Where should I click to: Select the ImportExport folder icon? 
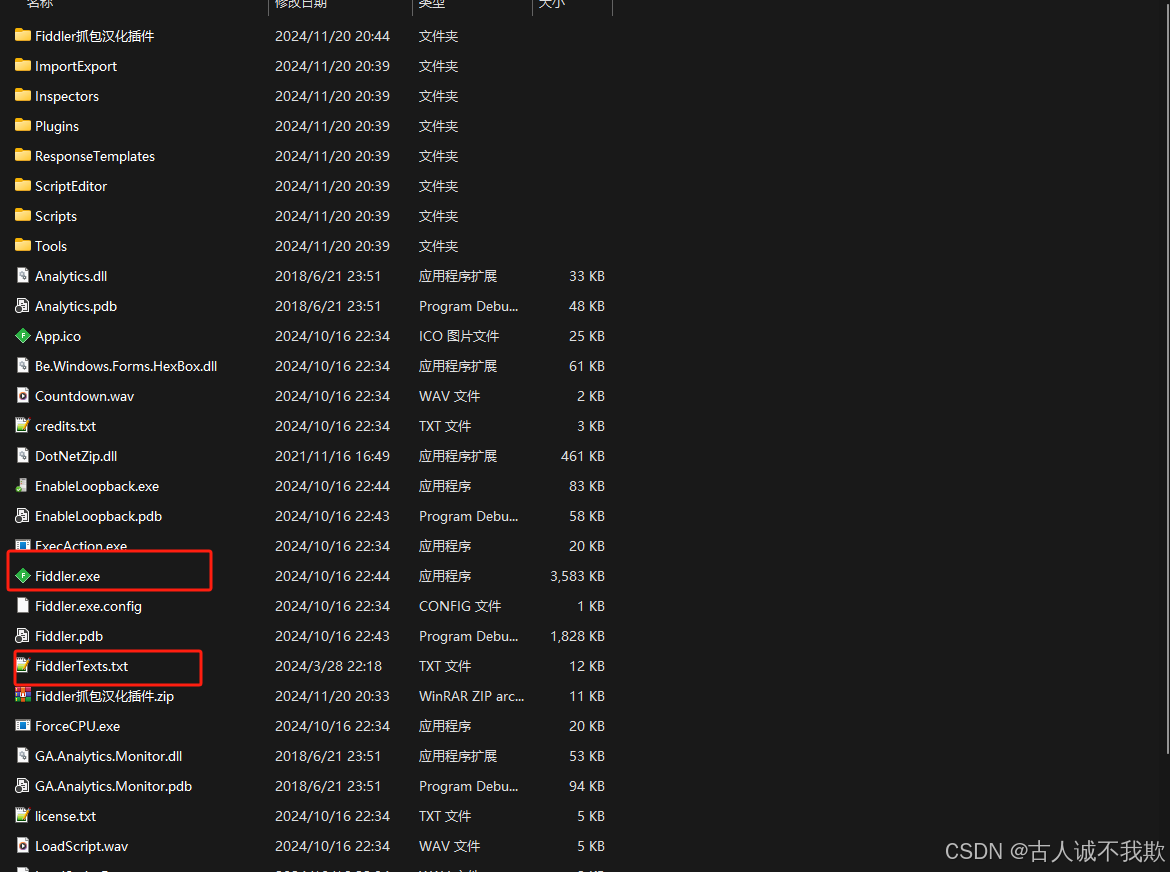click(x=23, y=65)
